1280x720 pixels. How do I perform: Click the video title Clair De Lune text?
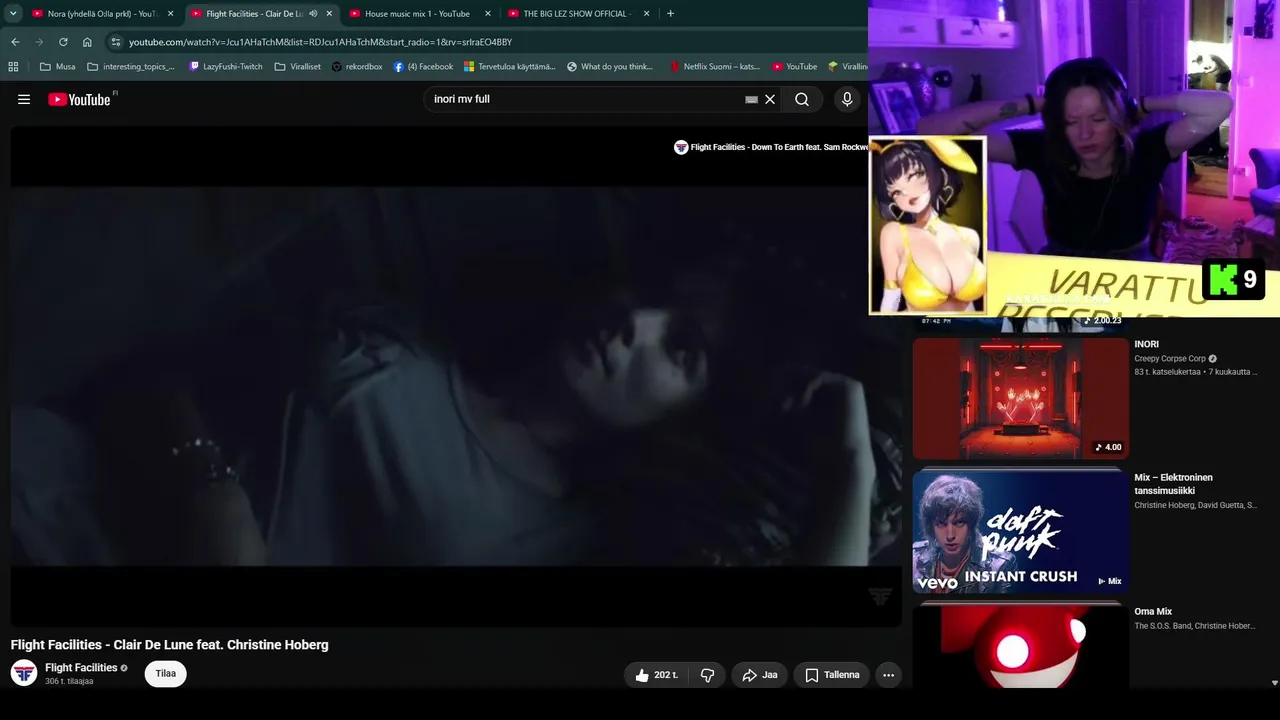pyautogui.click(x=170, y=645)
